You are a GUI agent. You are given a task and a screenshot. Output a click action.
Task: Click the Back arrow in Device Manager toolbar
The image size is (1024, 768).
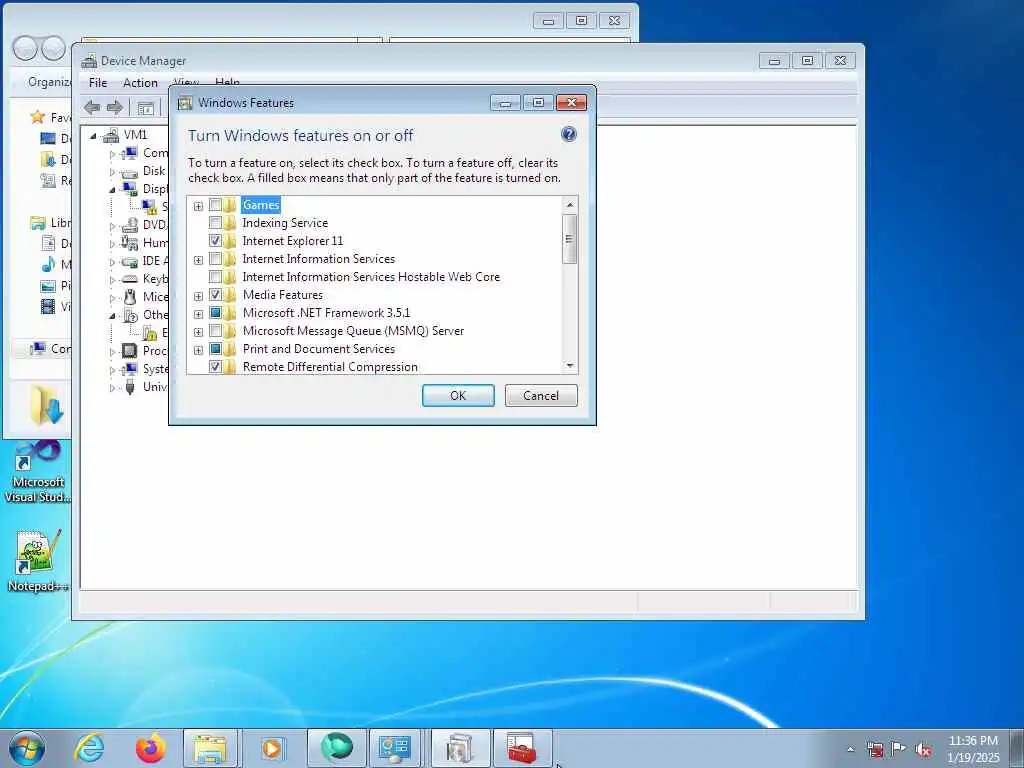[92, 108]
